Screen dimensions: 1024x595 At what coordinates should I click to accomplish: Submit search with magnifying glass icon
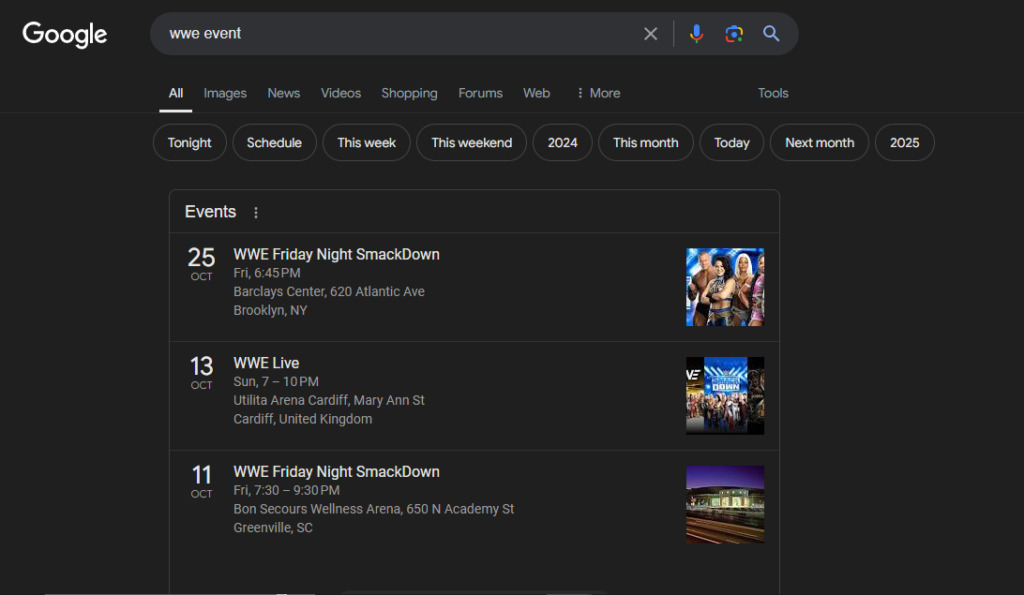[771, 34]
